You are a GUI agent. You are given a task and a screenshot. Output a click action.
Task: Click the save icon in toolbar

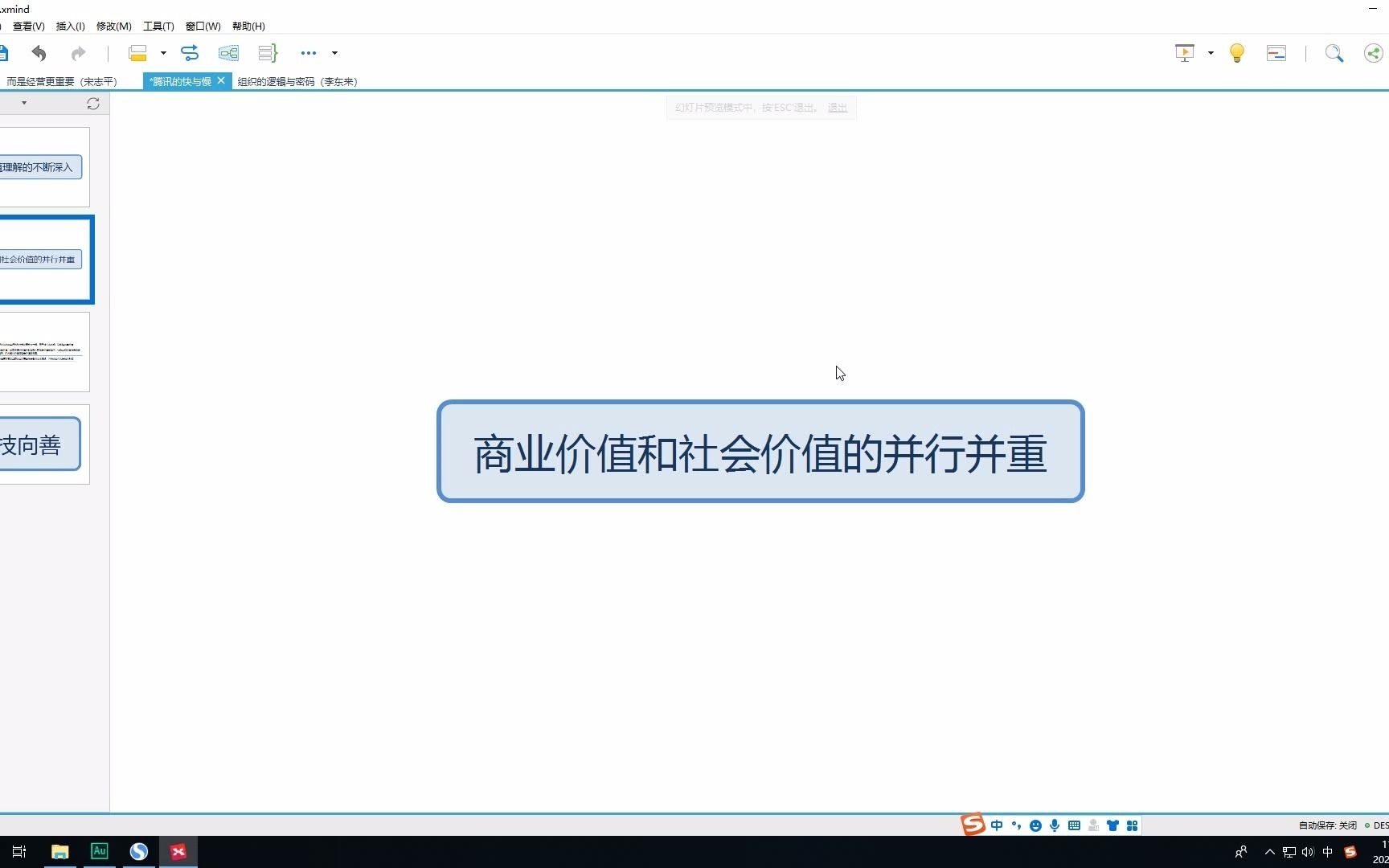[3, 53]
